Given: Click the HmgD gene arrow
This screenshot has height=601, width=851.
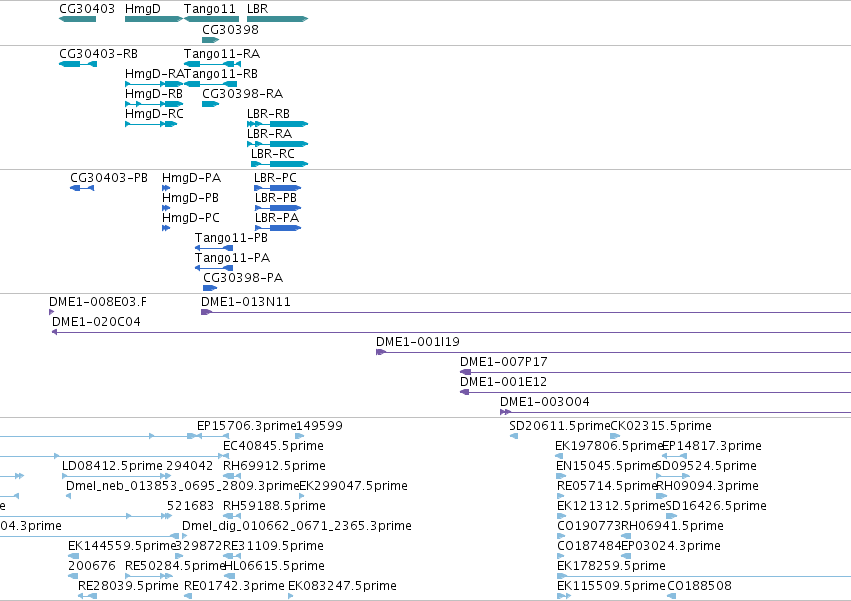Looking at the screenshot, I should [x=154, y=19].
